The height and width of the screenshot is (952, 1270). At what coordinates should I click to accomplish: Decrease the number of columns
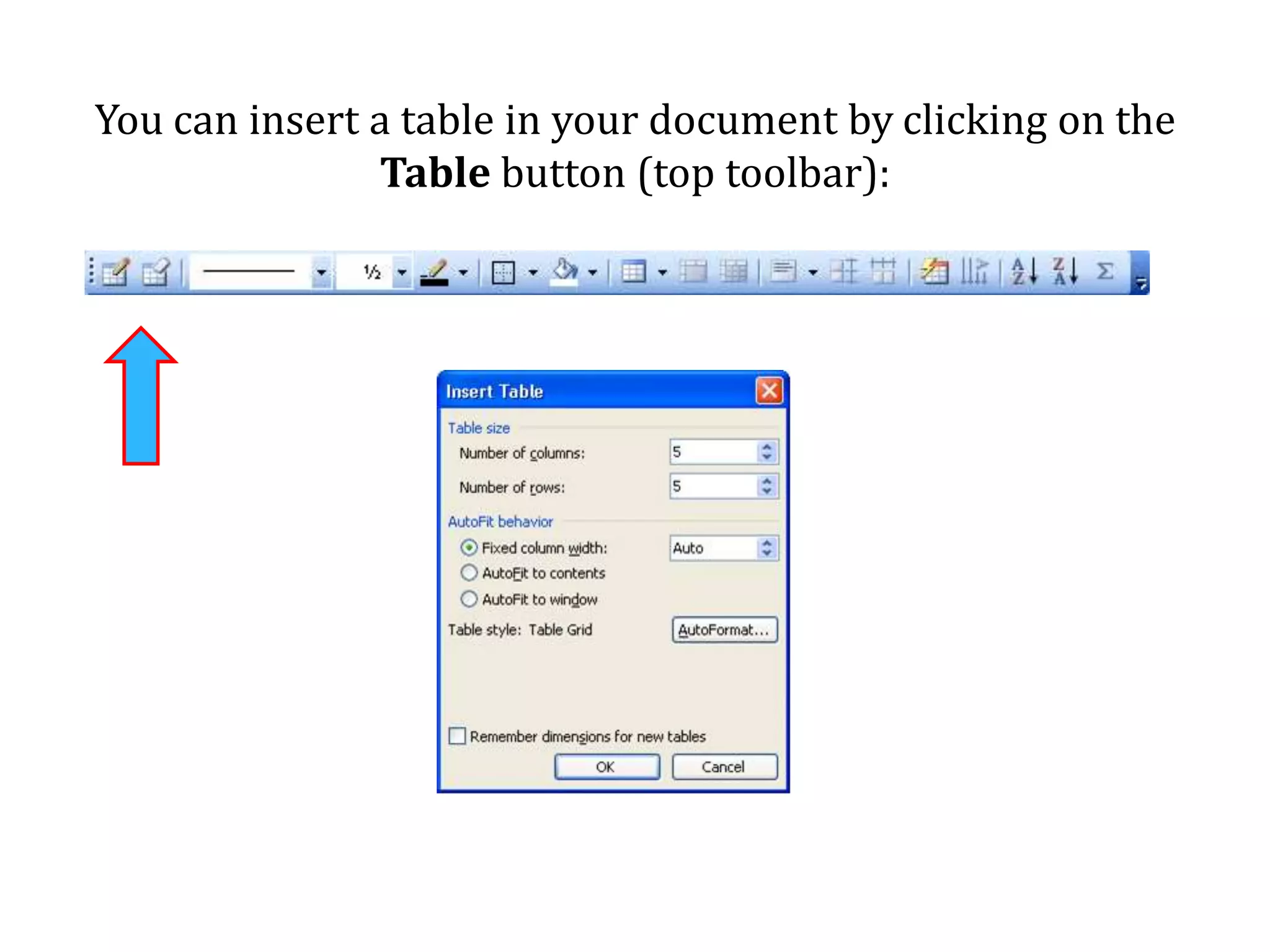(x=767, y=457)
